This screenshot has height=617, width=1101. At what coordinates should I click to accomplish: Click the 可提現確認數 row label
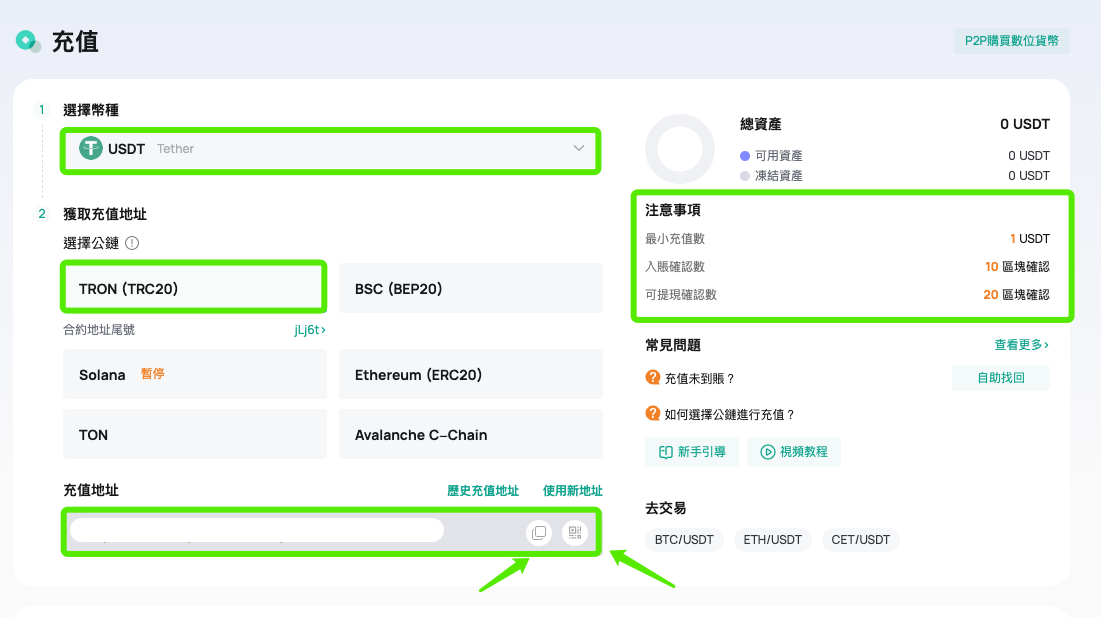pyautogui.click(x=681, y=295)
